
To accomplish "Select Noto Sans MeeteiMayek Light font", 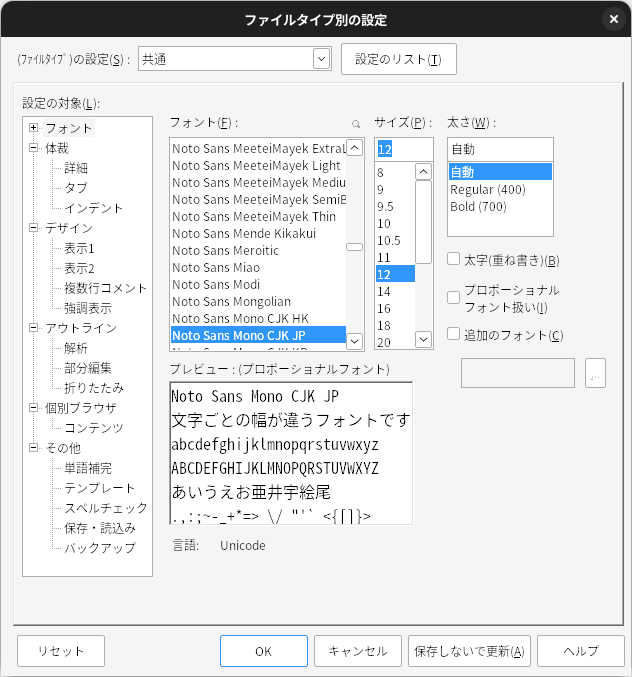I will click(258, 165).
